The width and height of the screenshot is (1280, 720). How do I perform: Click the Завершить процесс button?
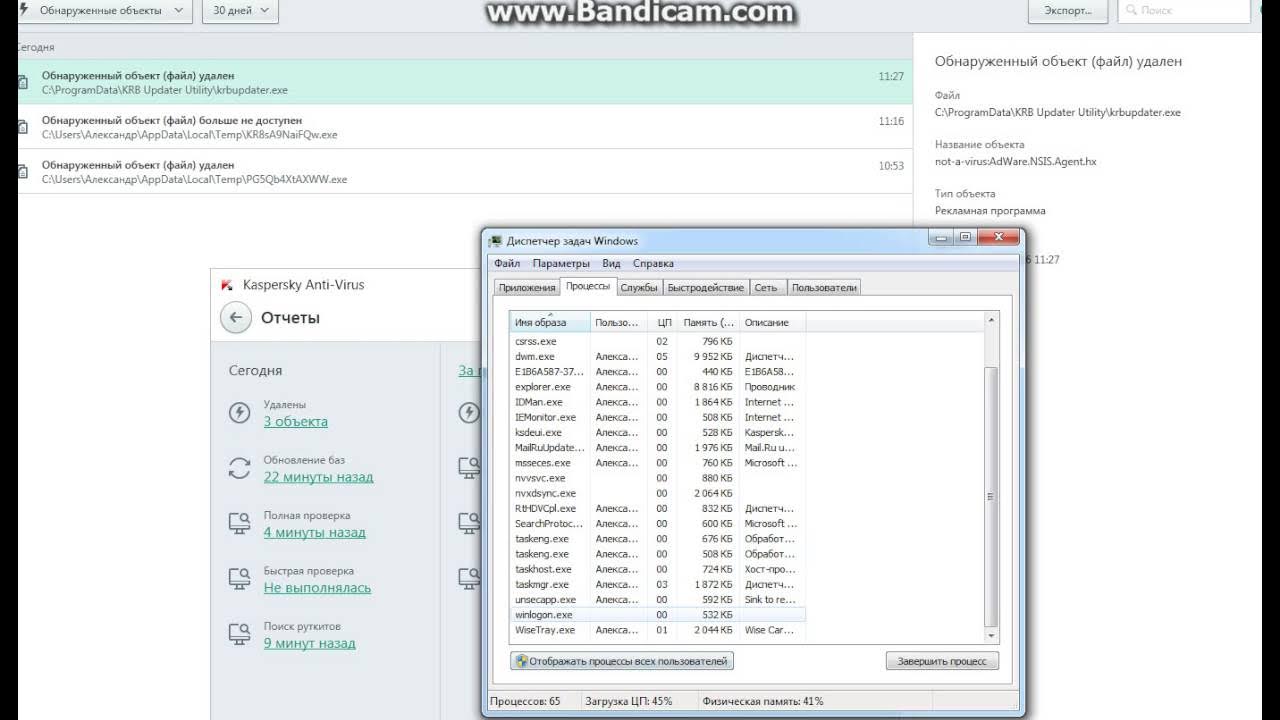point(942,661)
